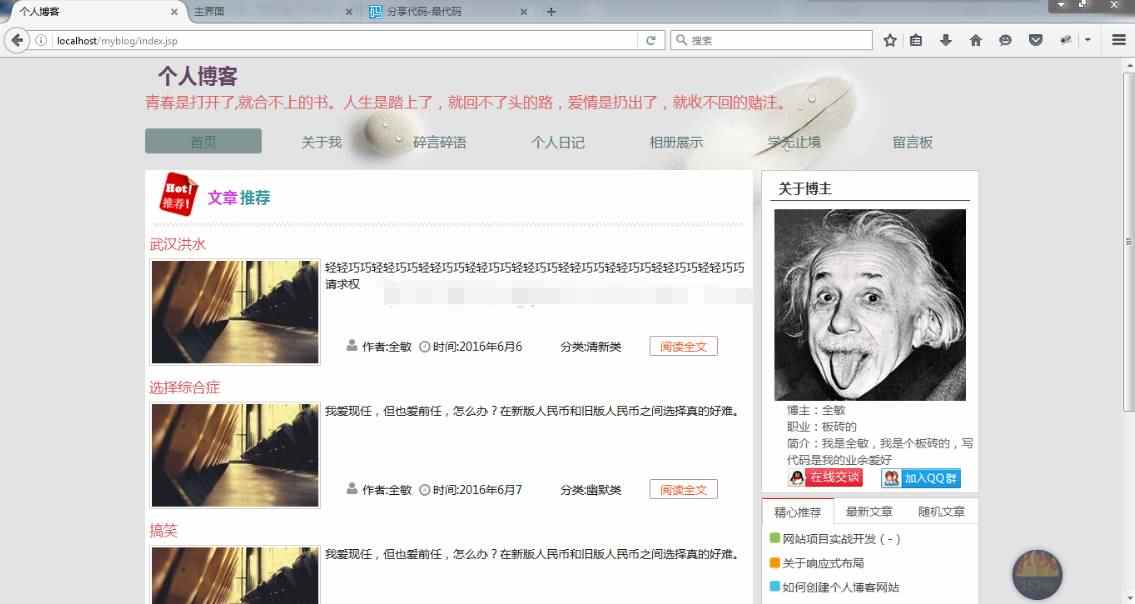Open the 搞笑 article title

163,531
